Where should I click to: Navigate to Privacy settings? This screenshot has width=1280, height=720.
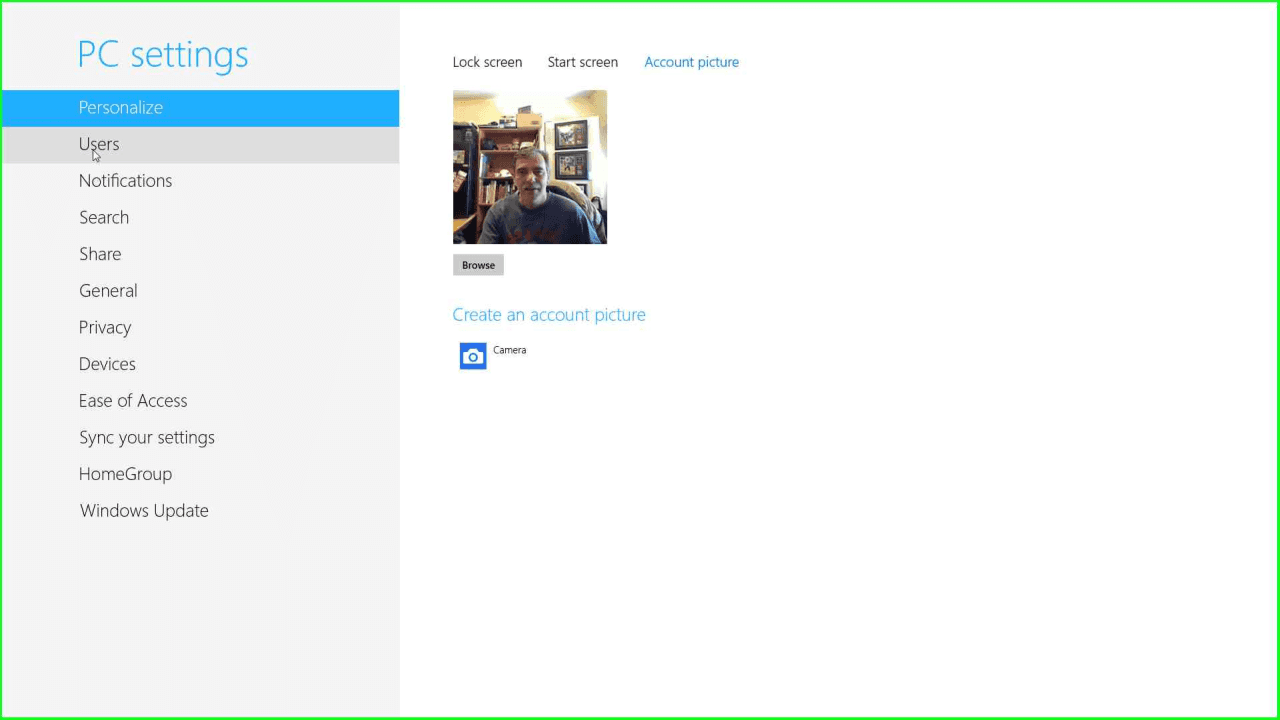[105, 328]
